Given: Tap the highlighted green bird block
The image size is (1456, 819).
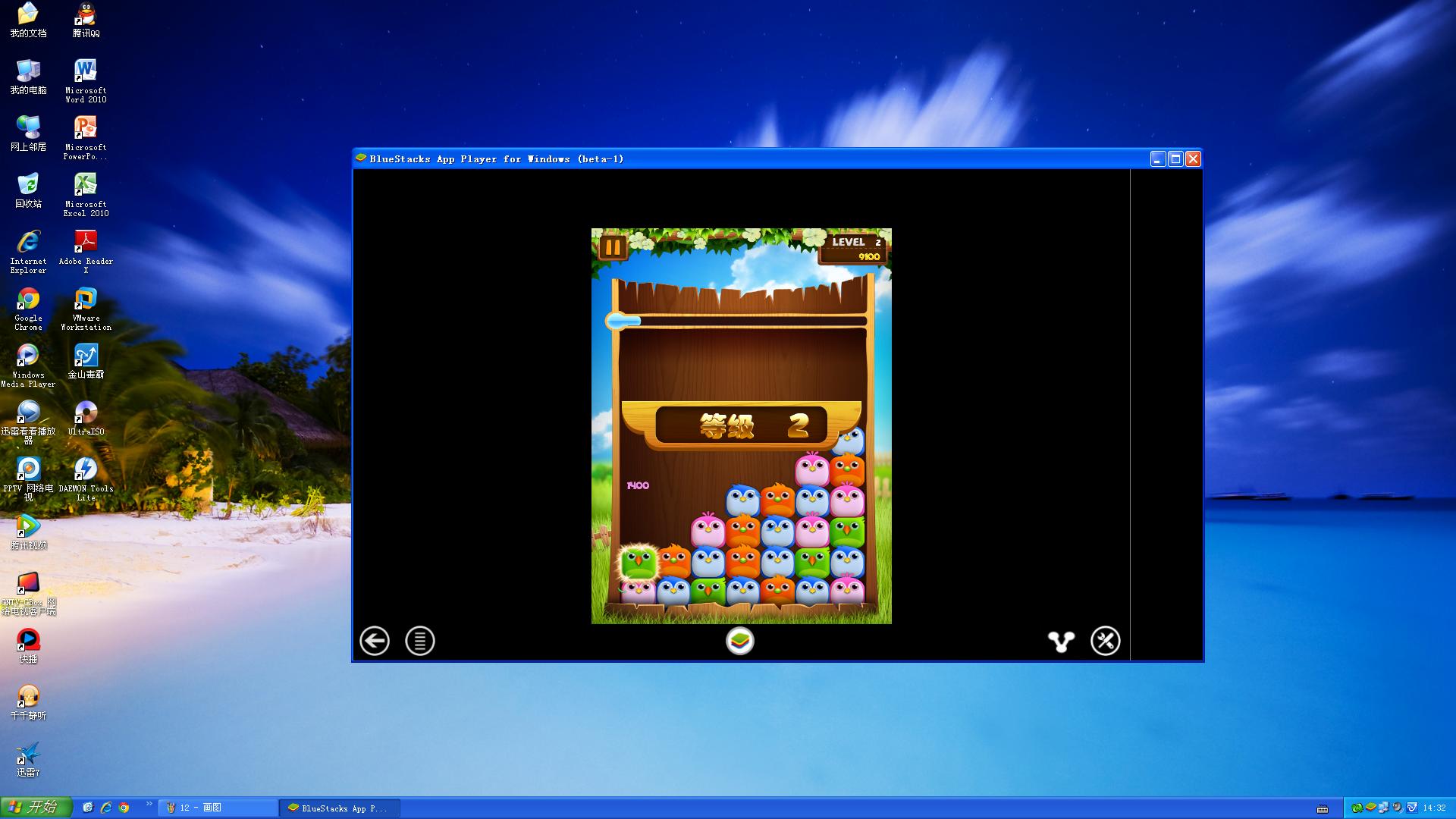Looking at the screenshot, I should click(639, 563).
